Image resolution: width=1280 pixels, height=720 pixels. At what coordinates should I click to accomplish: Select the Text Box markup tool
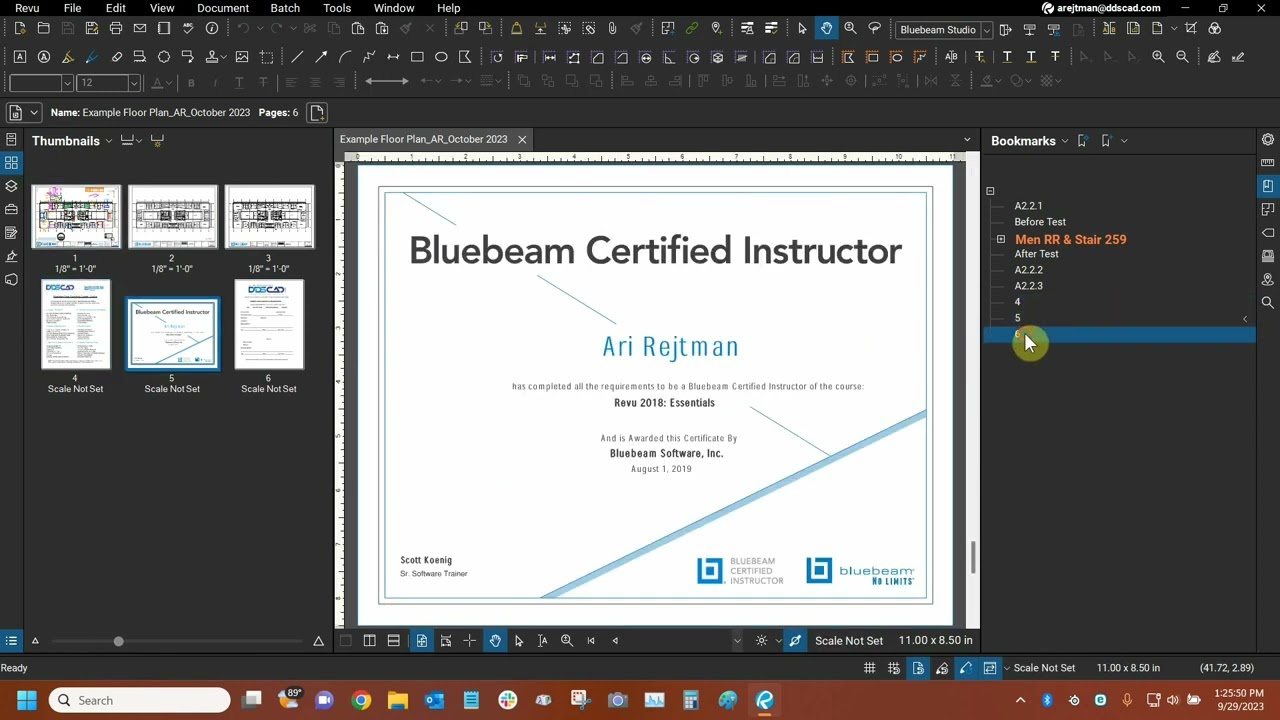[x=19, y=57]
